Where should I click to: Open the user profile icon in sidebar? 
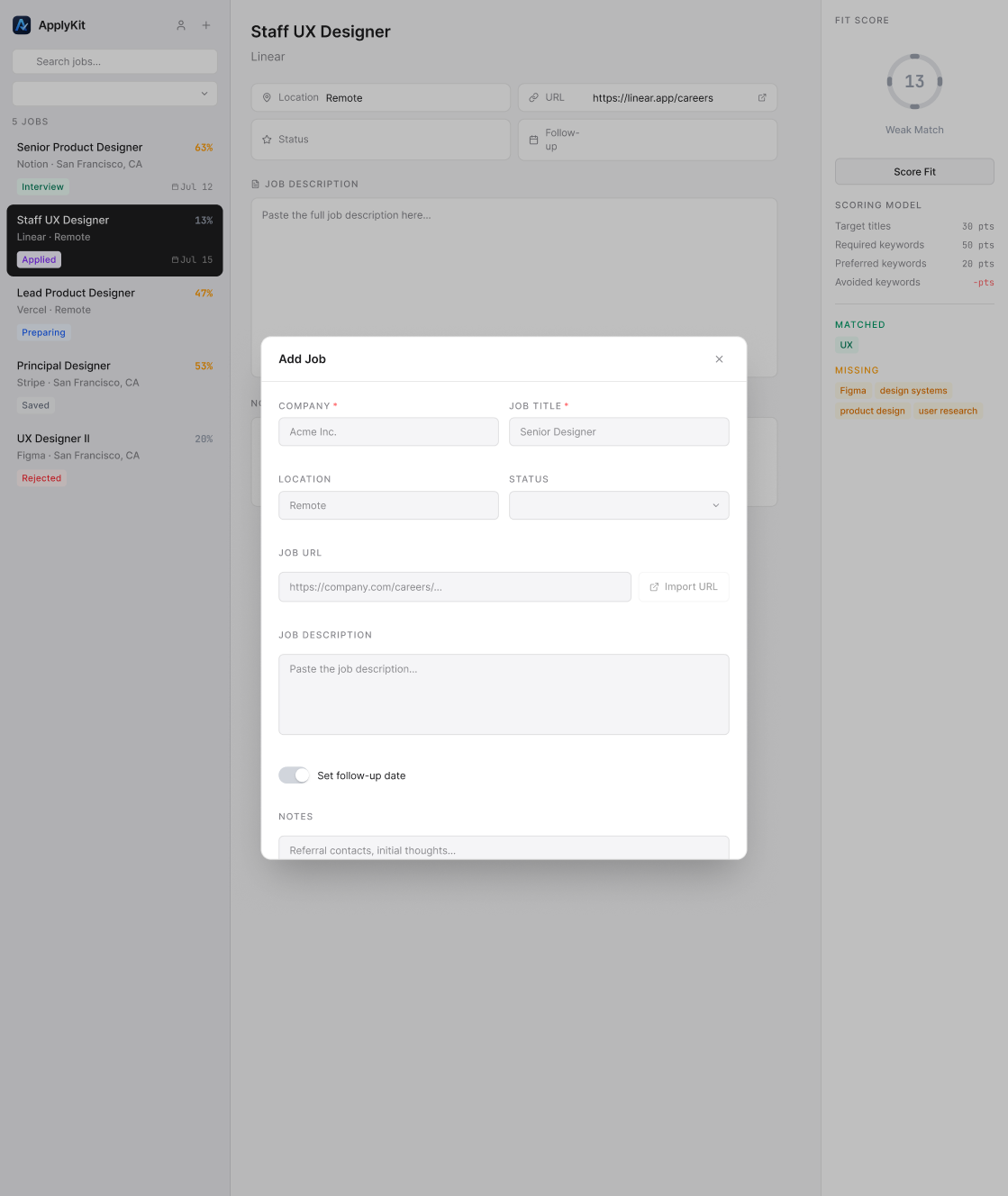tap(181, 25)
